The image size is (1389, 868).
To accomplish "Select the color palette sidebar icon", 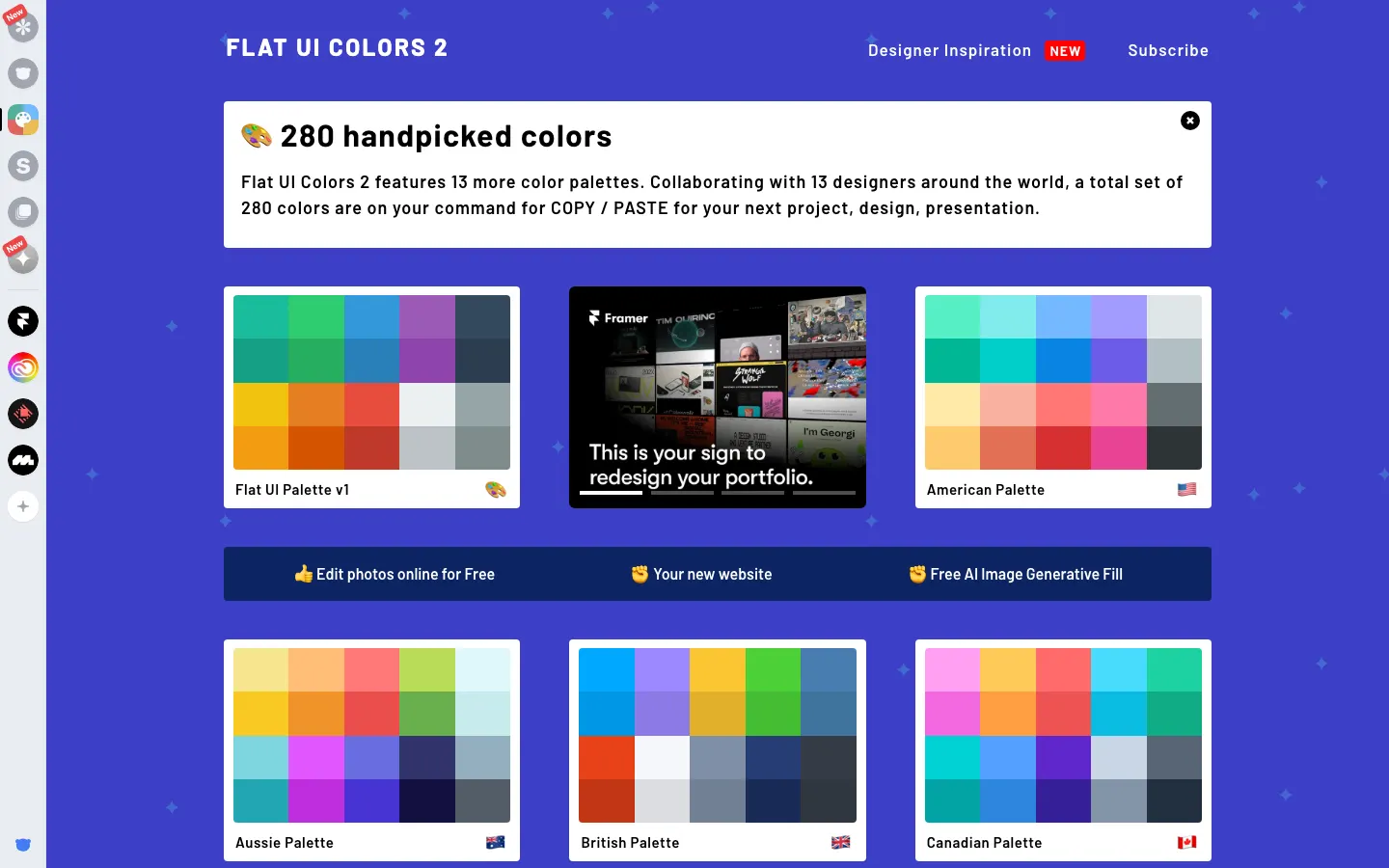I will pos(23,120).
